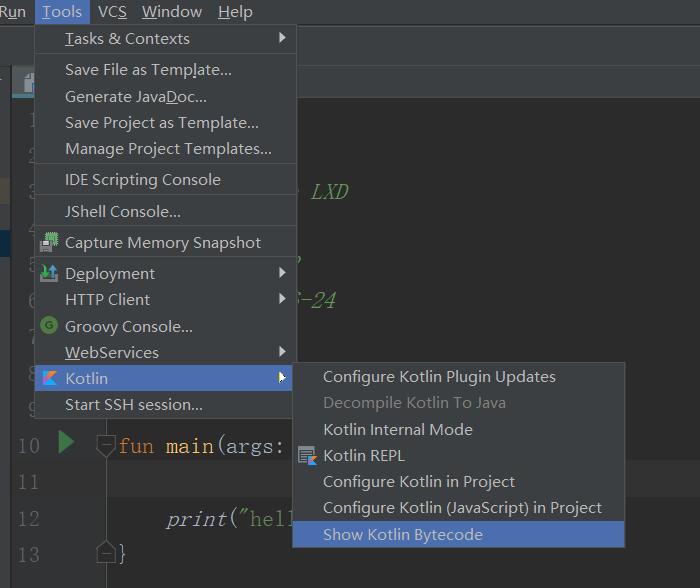Click the Kotlin REPL icon

coord(307,456)
